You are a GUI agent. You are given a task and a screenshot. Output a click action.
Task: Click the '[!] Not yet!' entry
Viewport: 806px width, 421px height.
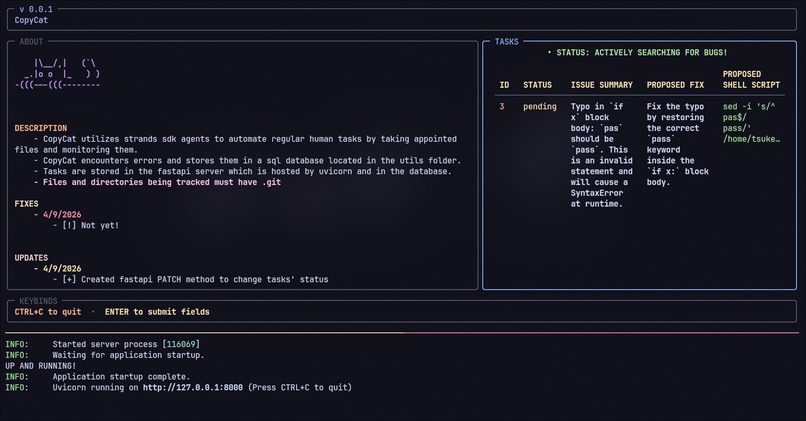(86, 225)
